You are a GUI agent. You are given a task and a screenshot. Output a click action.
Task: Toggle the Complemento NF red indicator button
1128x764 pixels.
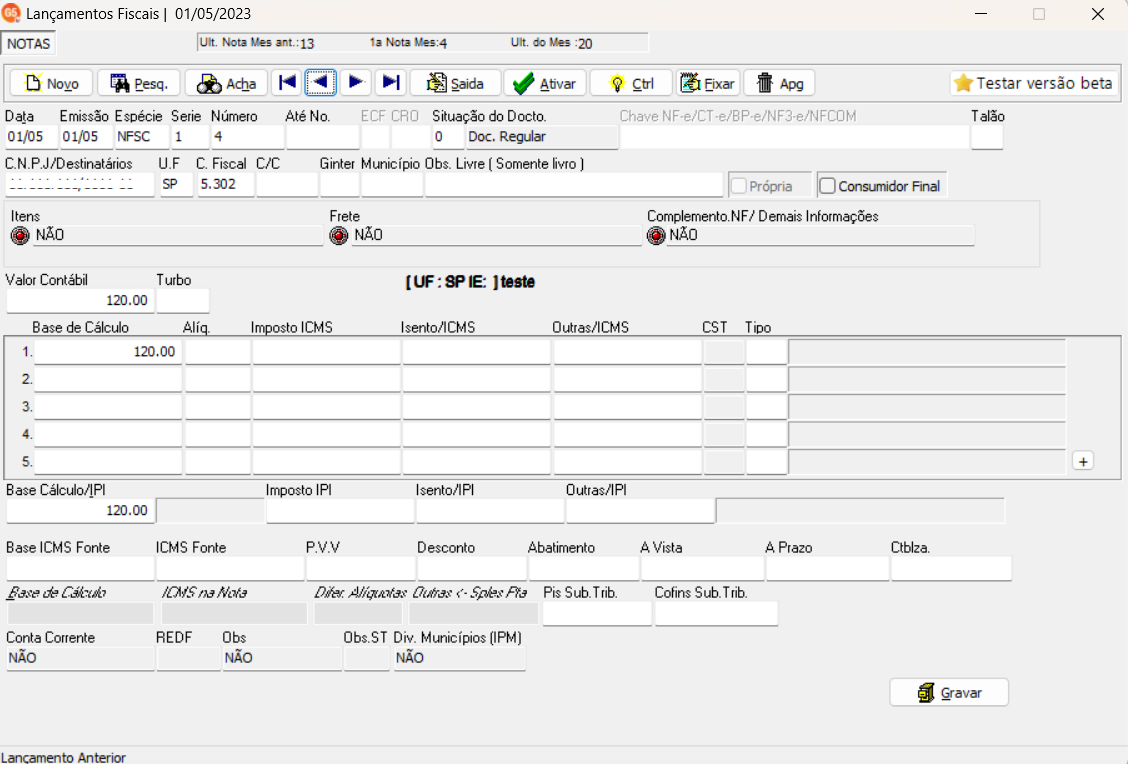(656, 235)
